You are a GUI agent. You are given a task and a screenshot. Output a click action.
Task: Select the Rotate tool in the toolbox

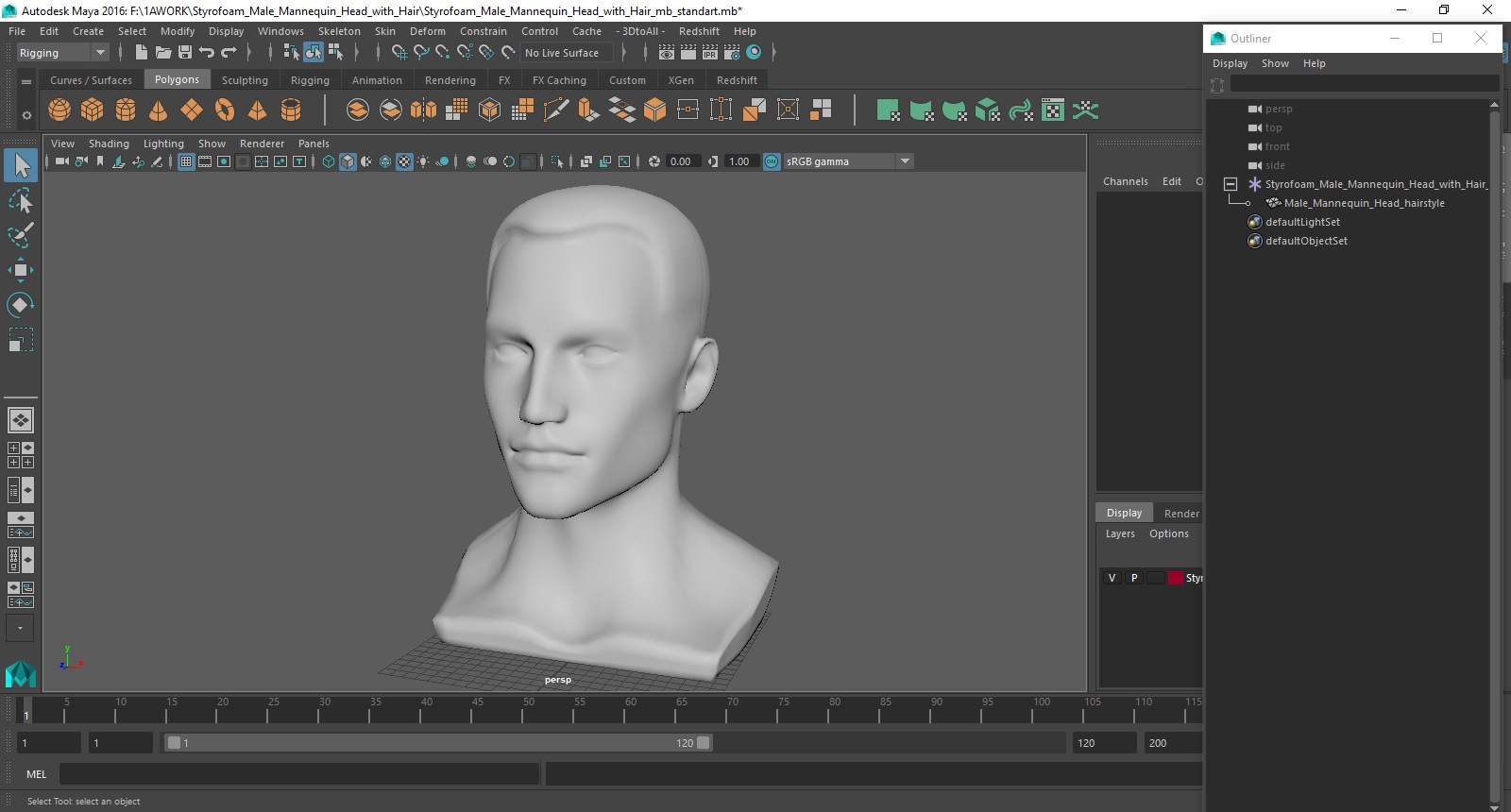click(21, 304)
